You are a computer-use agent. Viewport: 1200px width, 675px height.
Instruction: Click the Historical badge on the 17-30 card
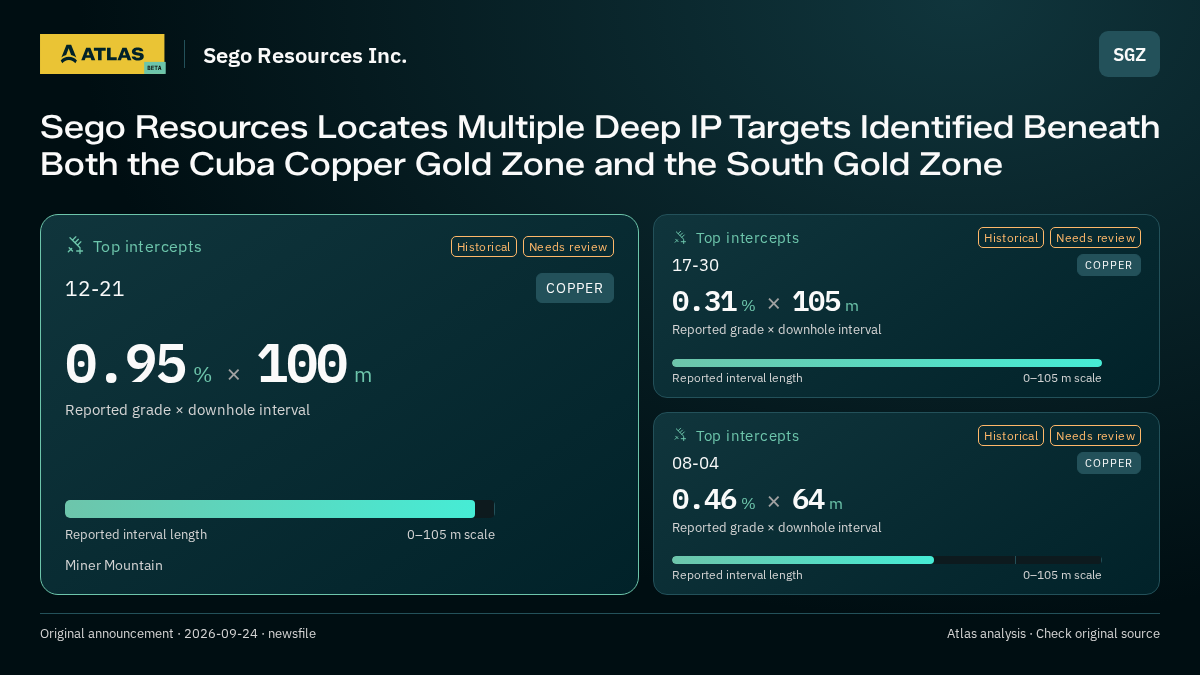tap(1011, 238)
